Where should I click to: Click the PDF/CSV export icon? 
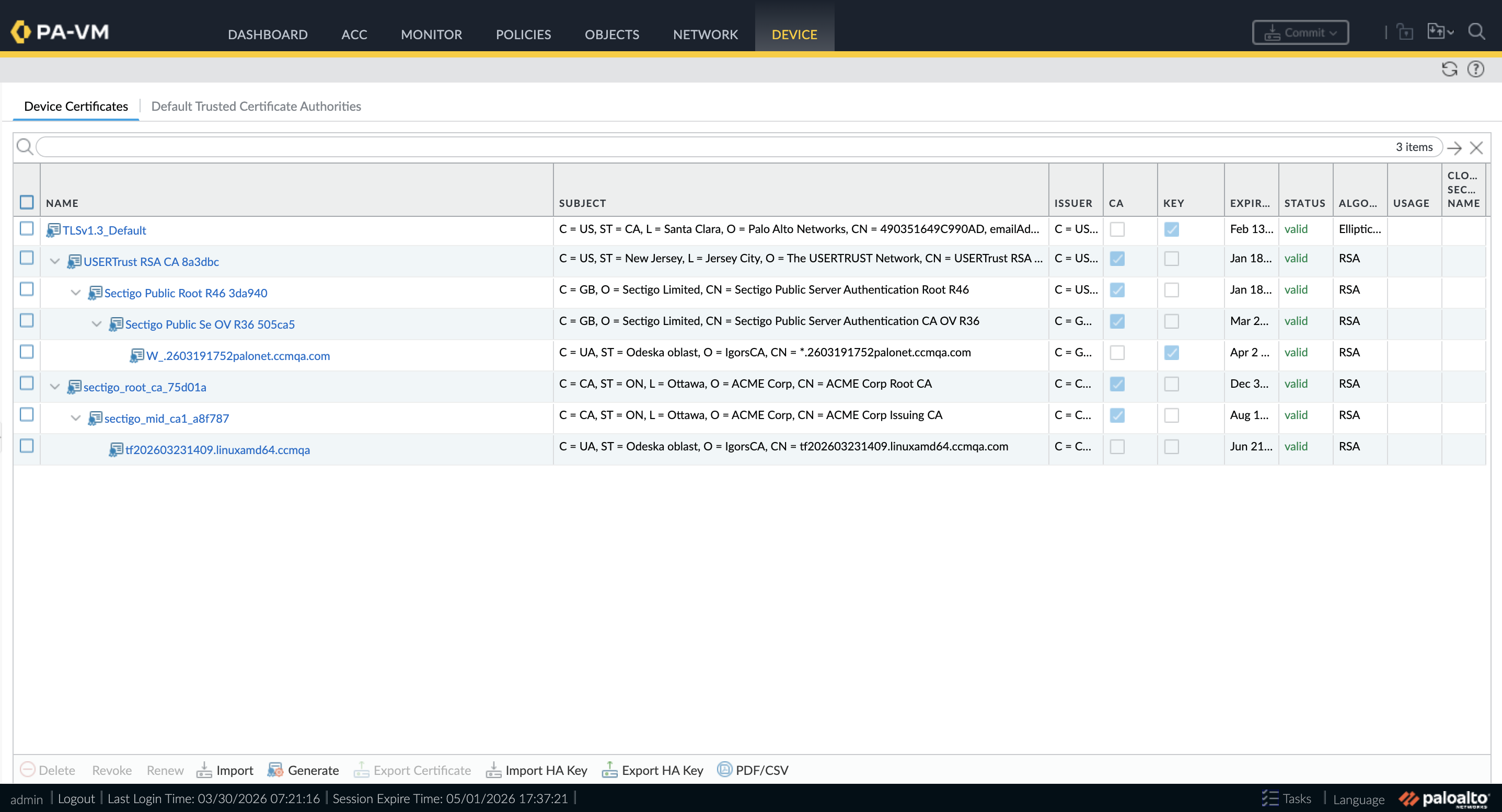click(724, 770)
